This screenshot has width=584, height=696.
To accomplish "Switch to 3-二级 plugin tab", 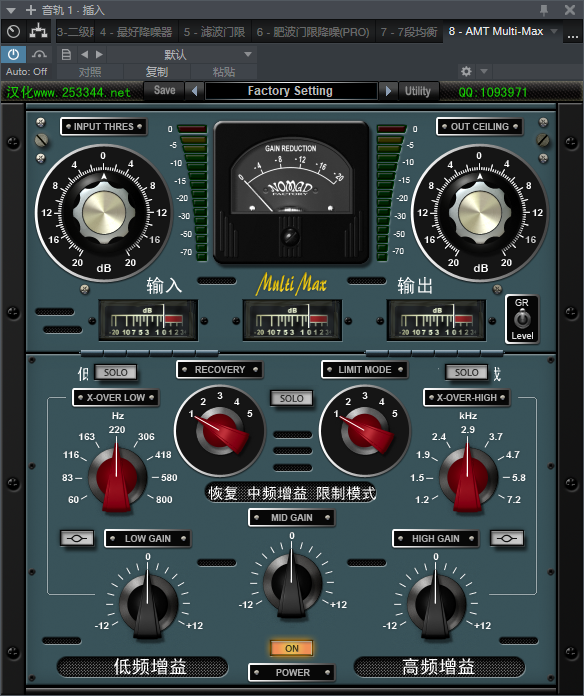I will pyautogui.click(x=75, y=32).
